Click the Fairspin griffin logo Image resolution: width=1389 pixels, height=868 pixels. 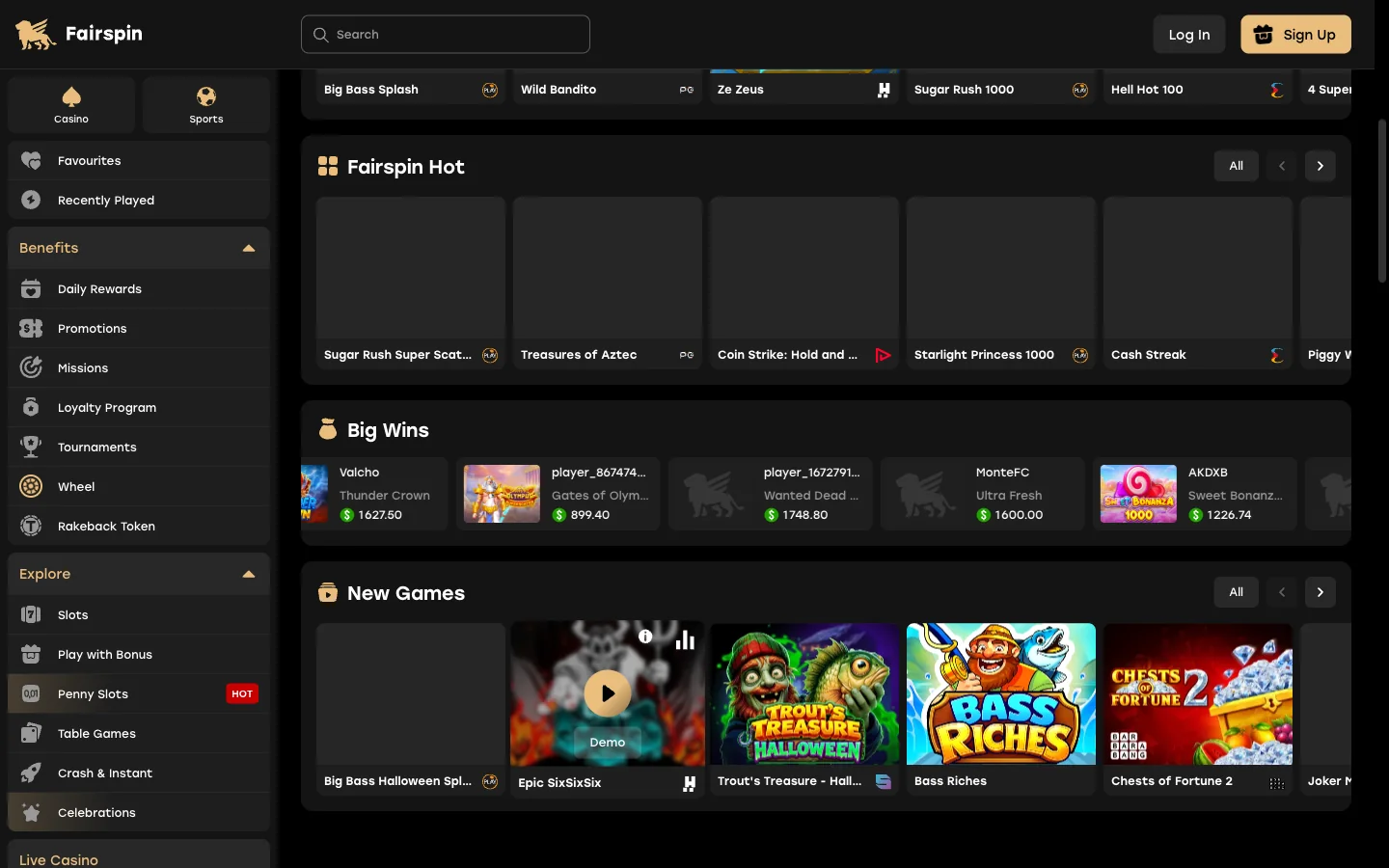[x=36, y=34]
